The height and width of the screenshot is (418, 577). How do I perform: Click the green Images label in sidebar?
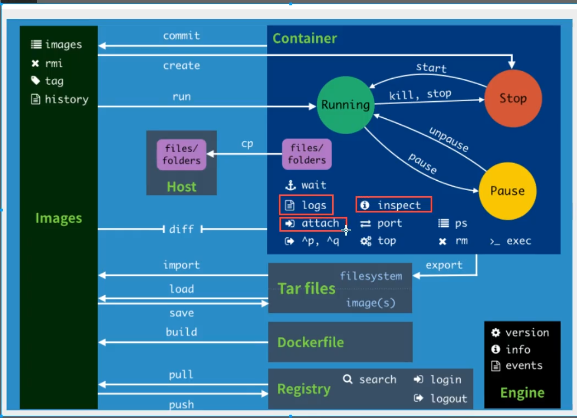click(59, 218)
